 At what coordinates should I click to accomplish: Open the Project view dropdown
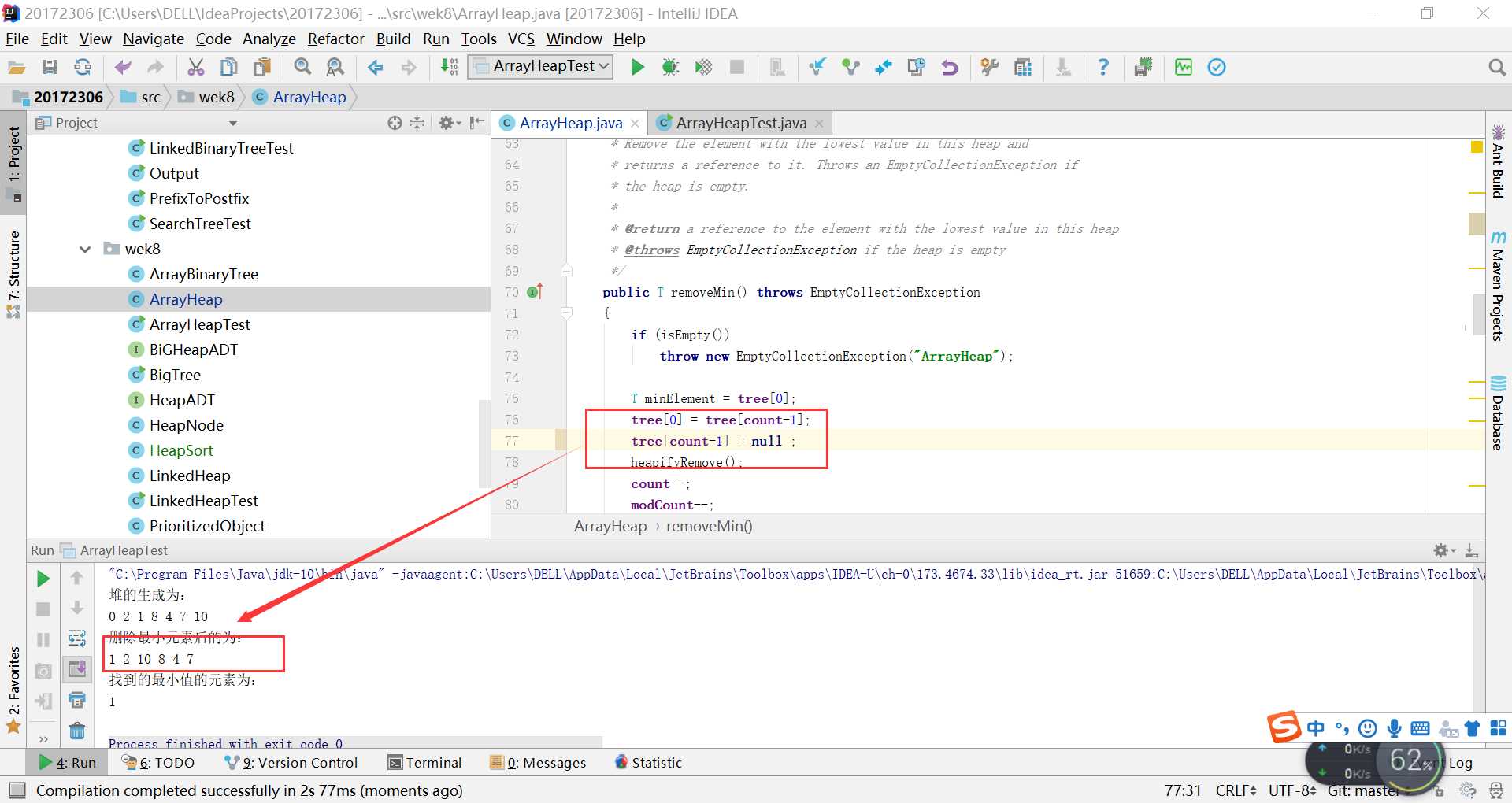click(232, 124)
